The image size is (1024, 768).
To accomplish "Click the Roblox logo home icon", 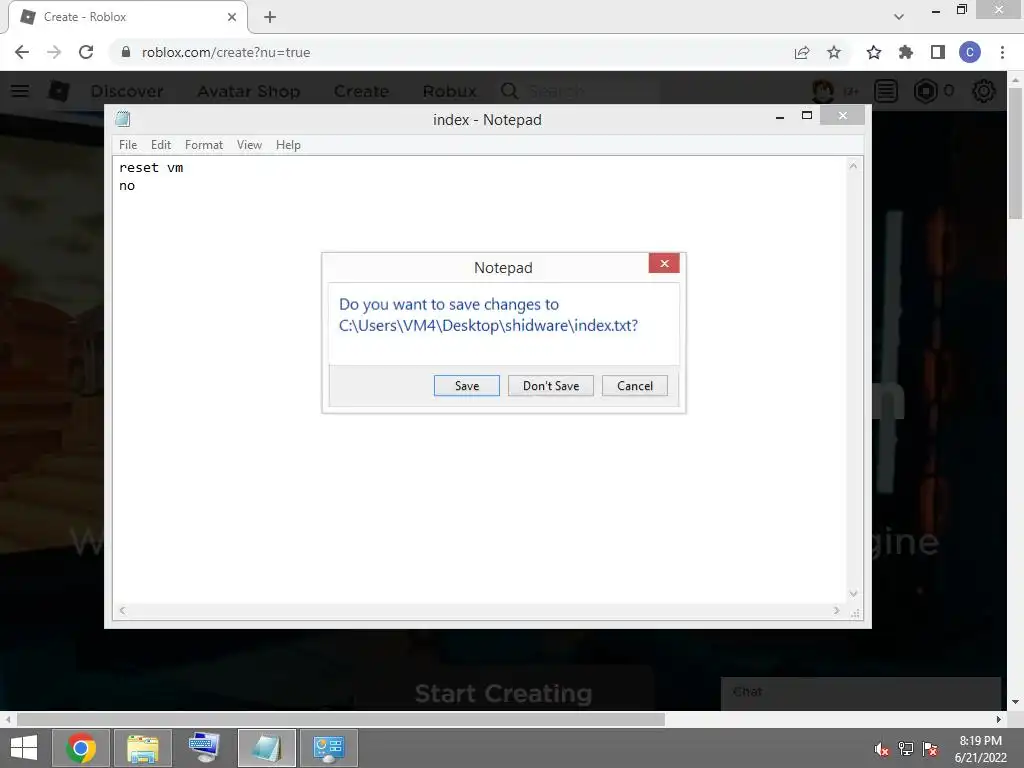I will 59,91.
